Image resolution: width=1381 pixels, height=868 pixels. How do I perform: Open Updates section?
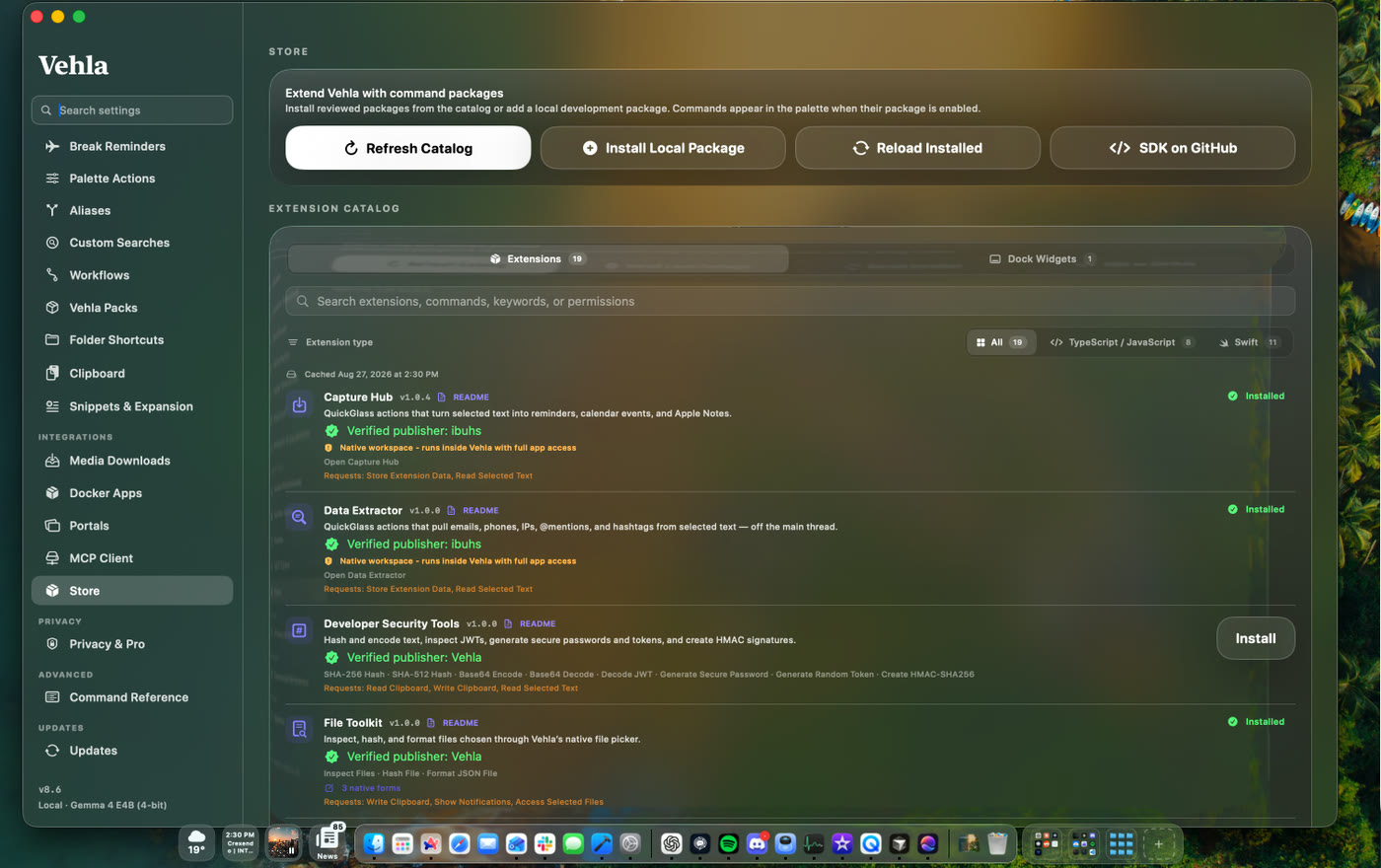132,751
